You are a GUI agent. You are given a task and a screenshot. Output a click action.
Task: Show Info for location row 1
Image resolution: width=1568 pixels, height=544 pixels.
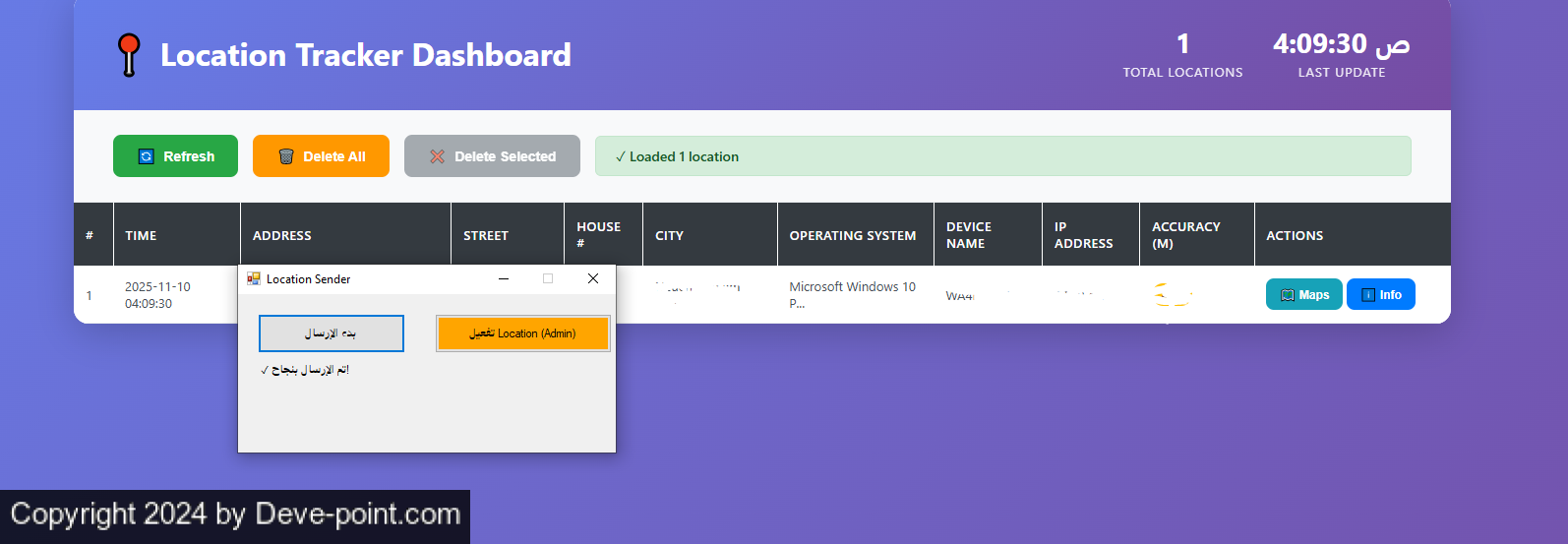pyautogui.click(x=1380, y=295)
